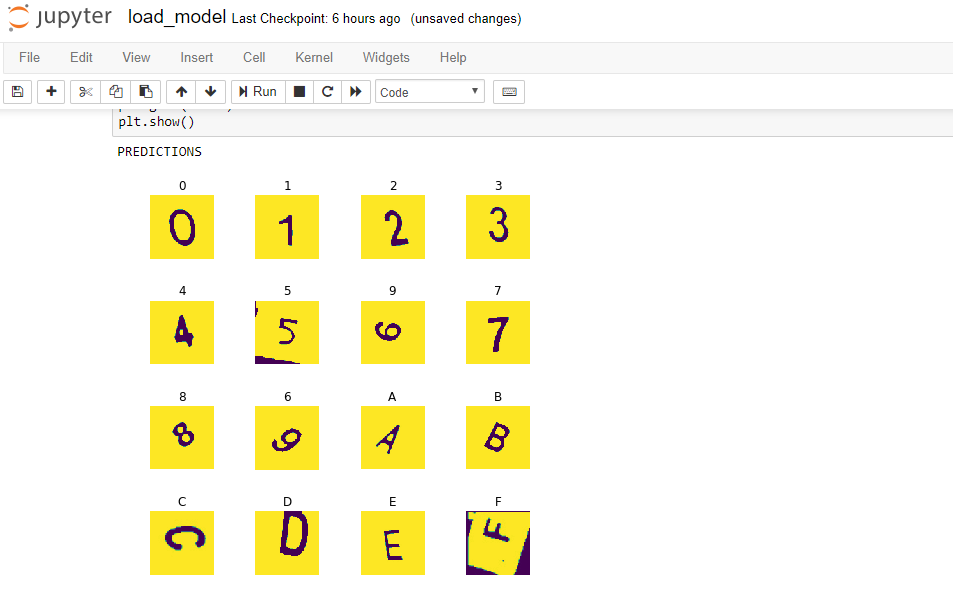Restart kernel and run all cells
Screen dimensions: 953x597
point(356,92)
